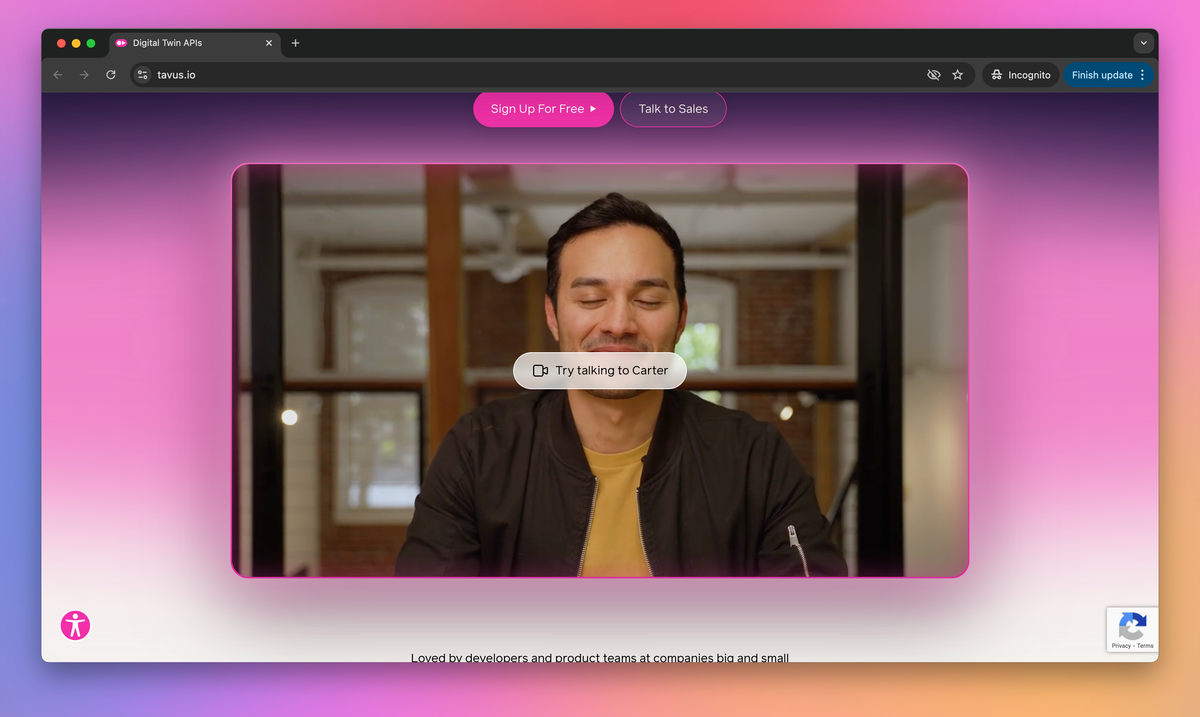Open the Incognito indicator
The image size is (1200, 717).
point(1021,75)
